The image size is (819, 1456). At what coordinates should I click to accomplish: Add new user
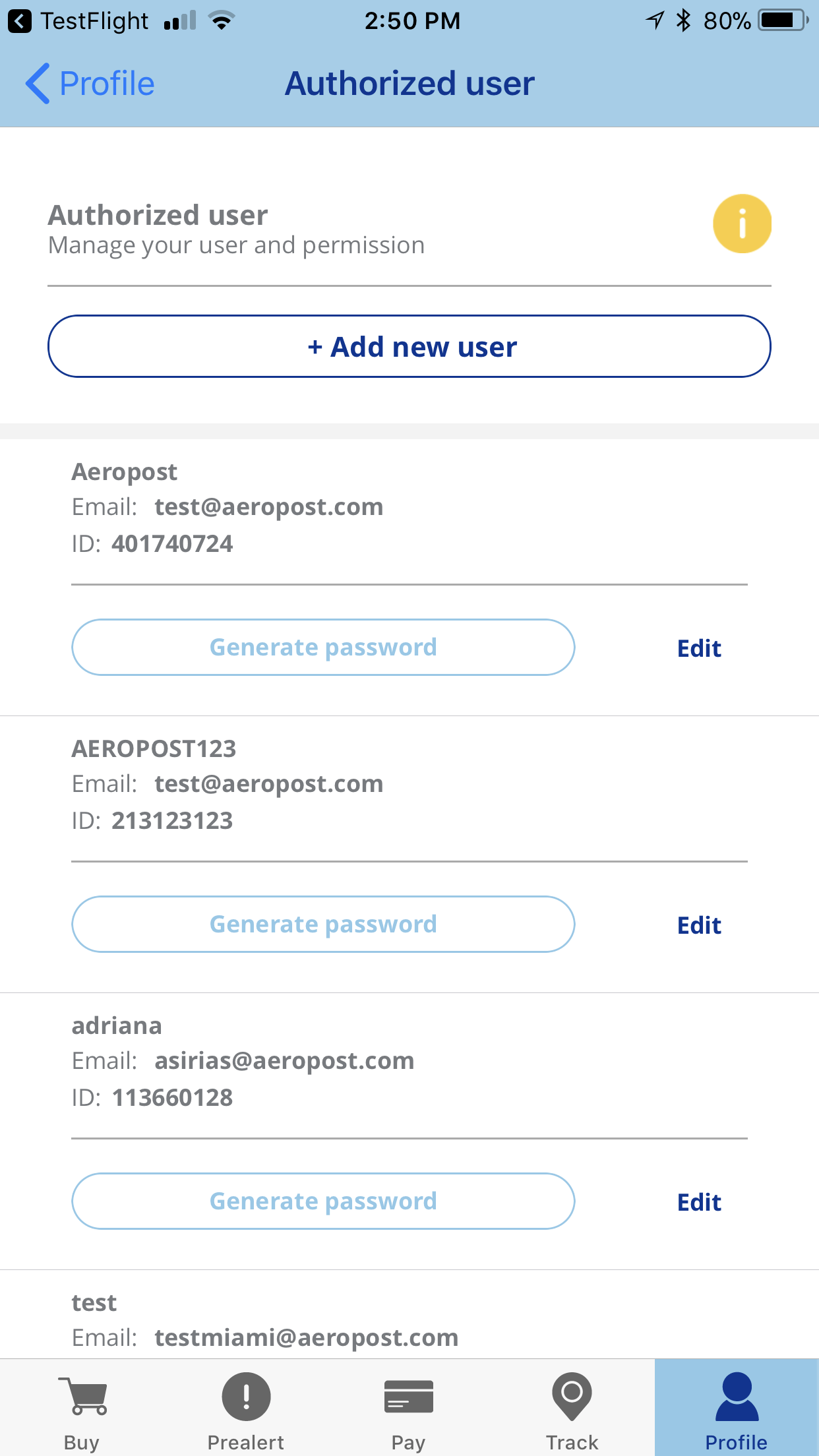click(x=409, y=346)
